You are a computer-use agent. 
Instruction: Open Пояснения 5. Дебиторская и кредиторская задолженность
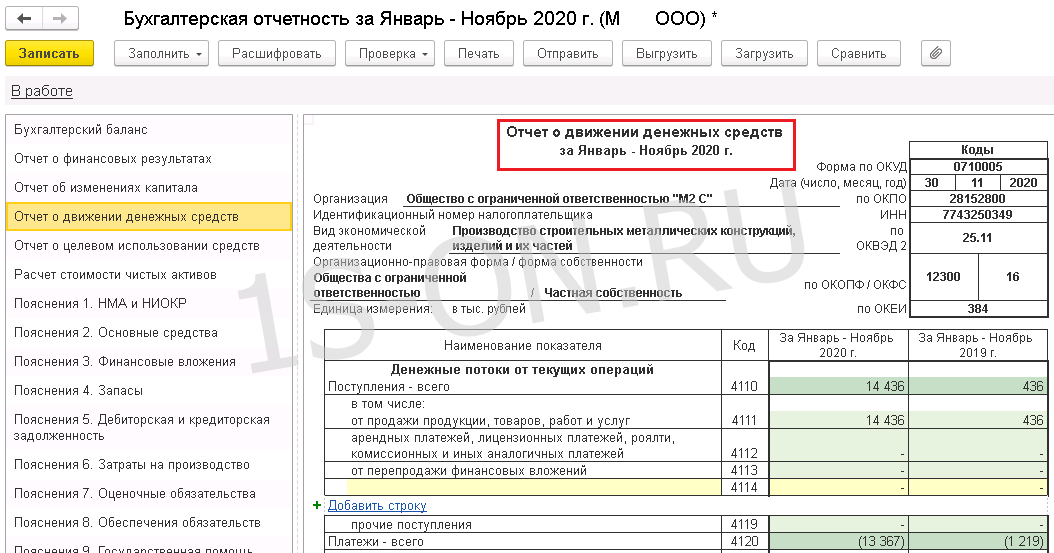pos(149,427)
